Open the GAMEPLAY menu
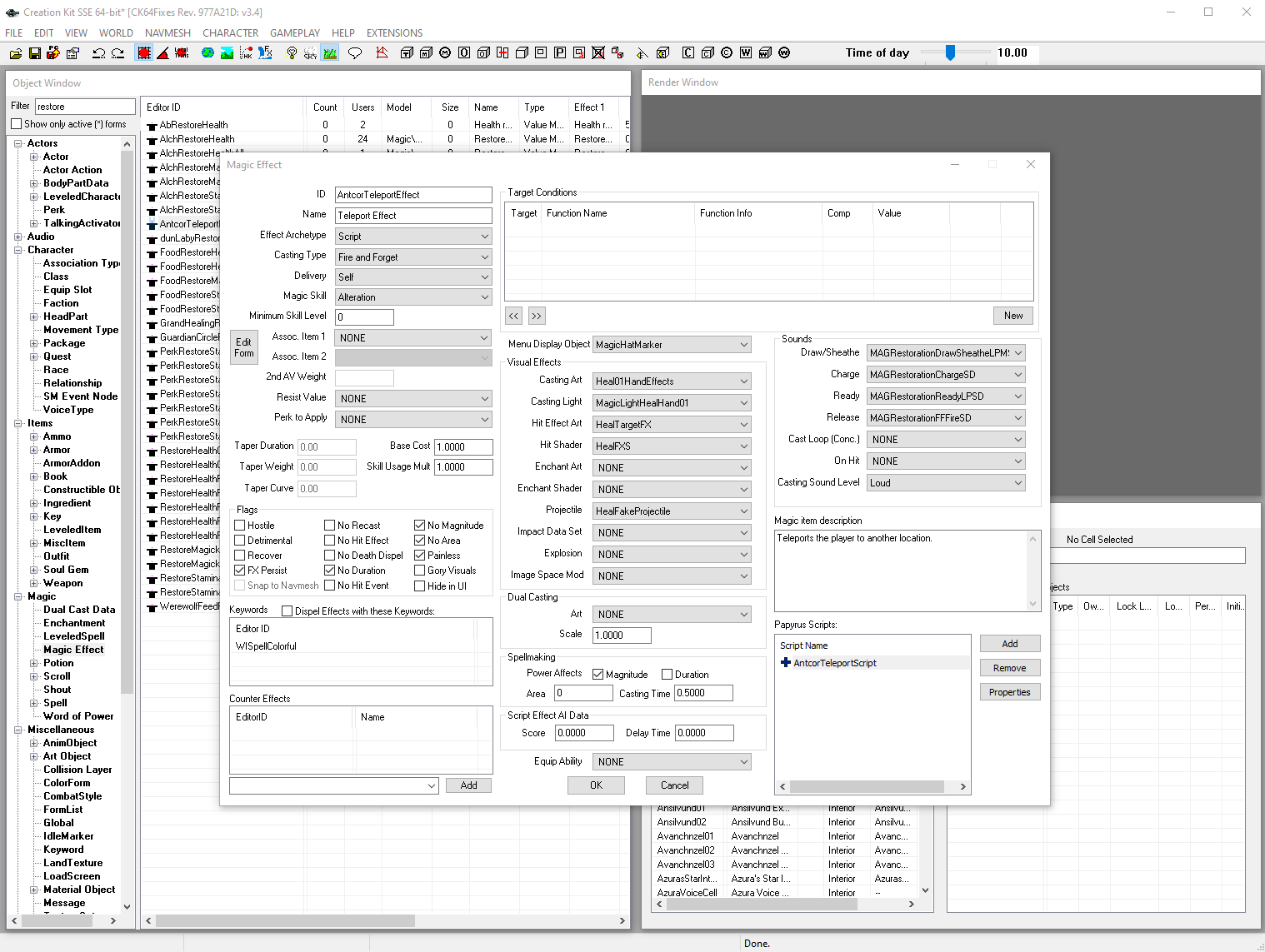Screen dimensions: 1265x952 coord(294,33)
